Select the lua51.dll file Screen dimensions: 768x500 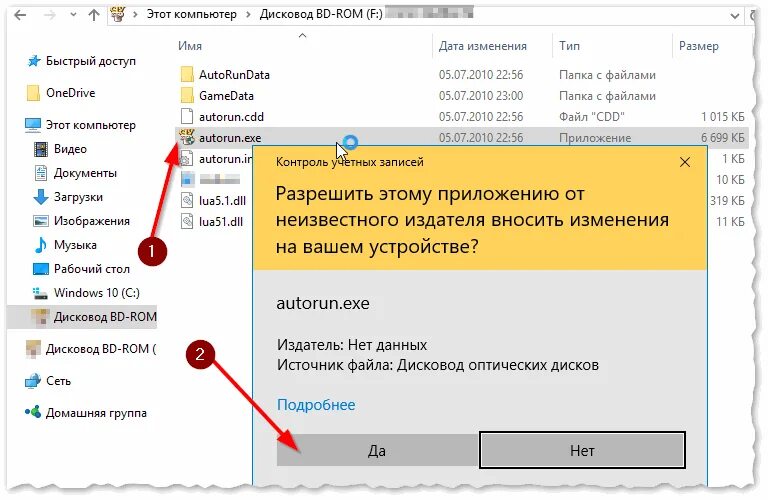tap(221, 222)
